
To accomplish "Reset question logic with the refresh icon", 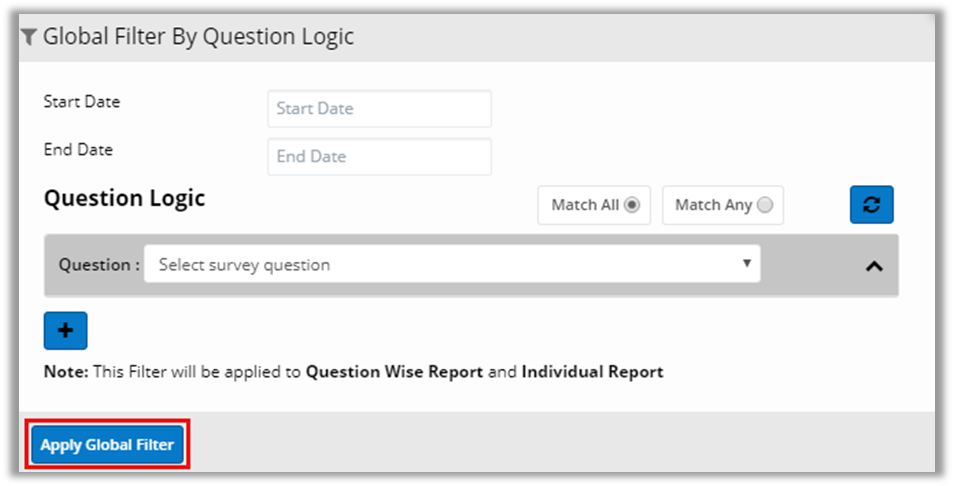I will point(871,205).
